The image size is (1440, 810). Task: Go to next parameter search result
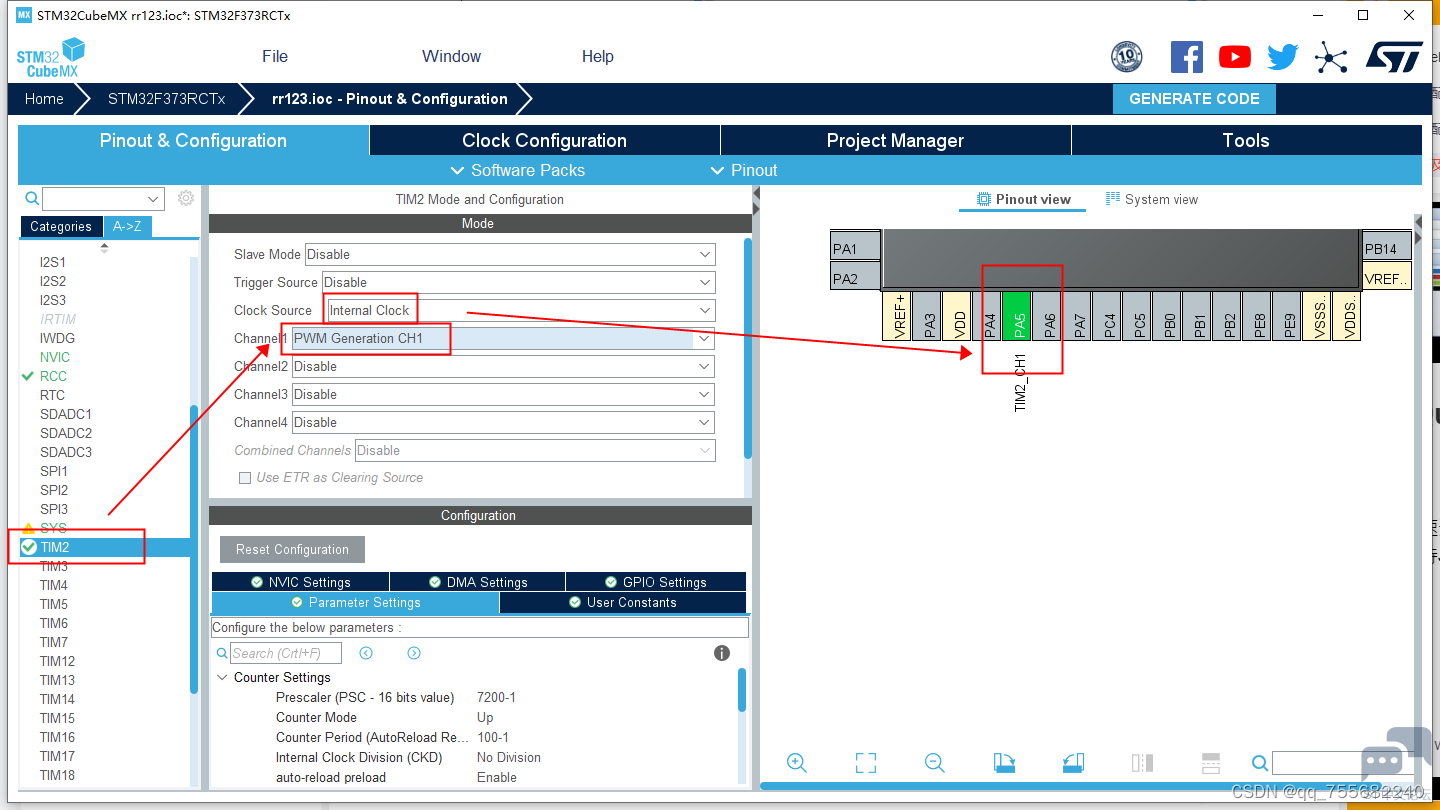414,653
